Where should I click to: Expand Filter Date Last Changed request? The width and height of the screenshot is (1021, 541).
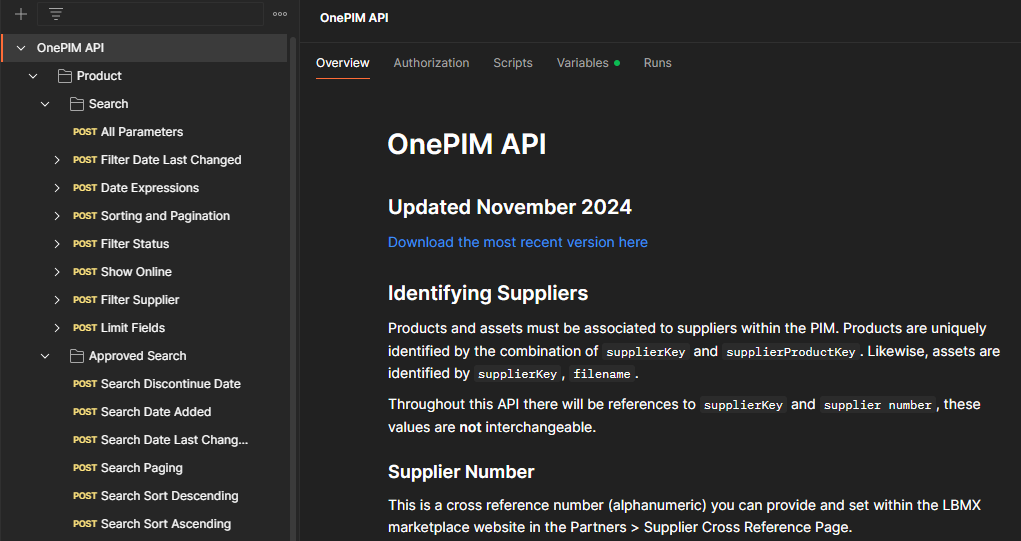57,160
